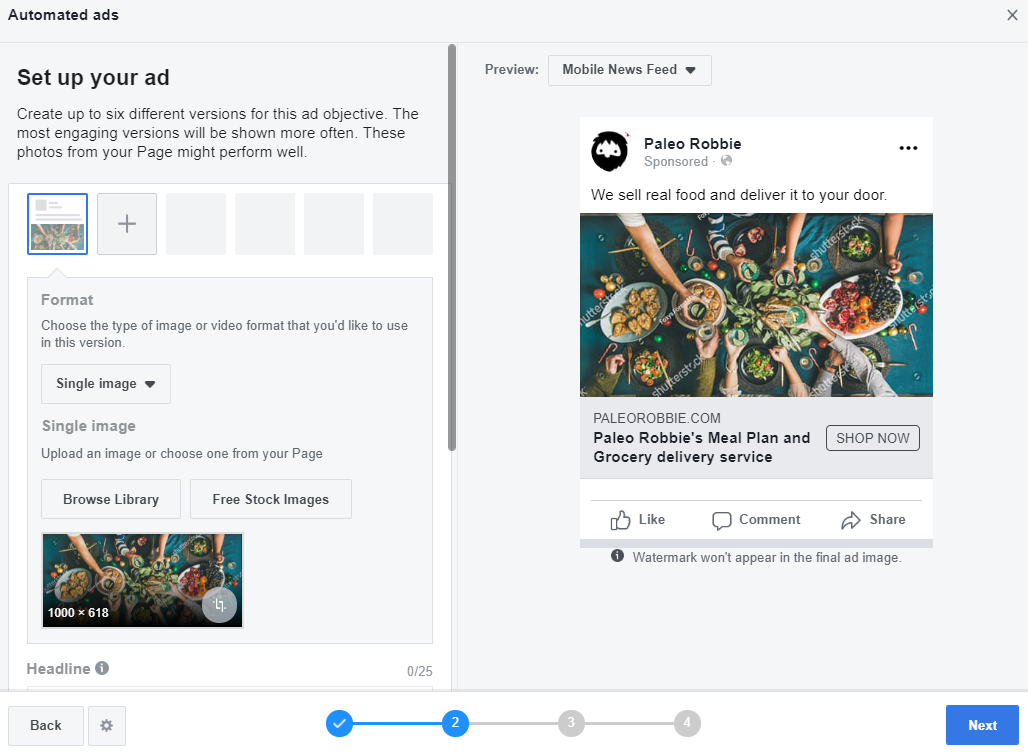Screen dimensions: 1028x752
Task: Open the three-dot menu on ad preview
Action: pyautogui.click(x=908, y=148)
